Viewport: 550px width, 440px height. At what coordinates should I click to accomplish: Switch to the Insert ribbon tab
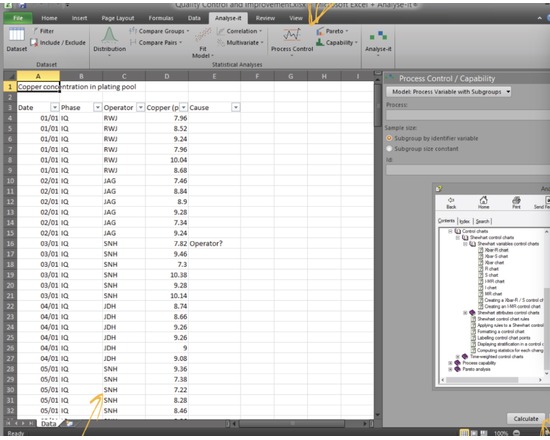tap(79, 18)
